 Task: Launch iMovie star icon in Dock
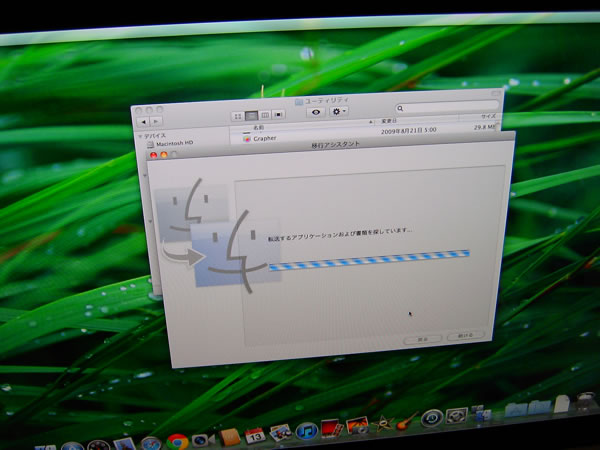[x=383, y=424]
